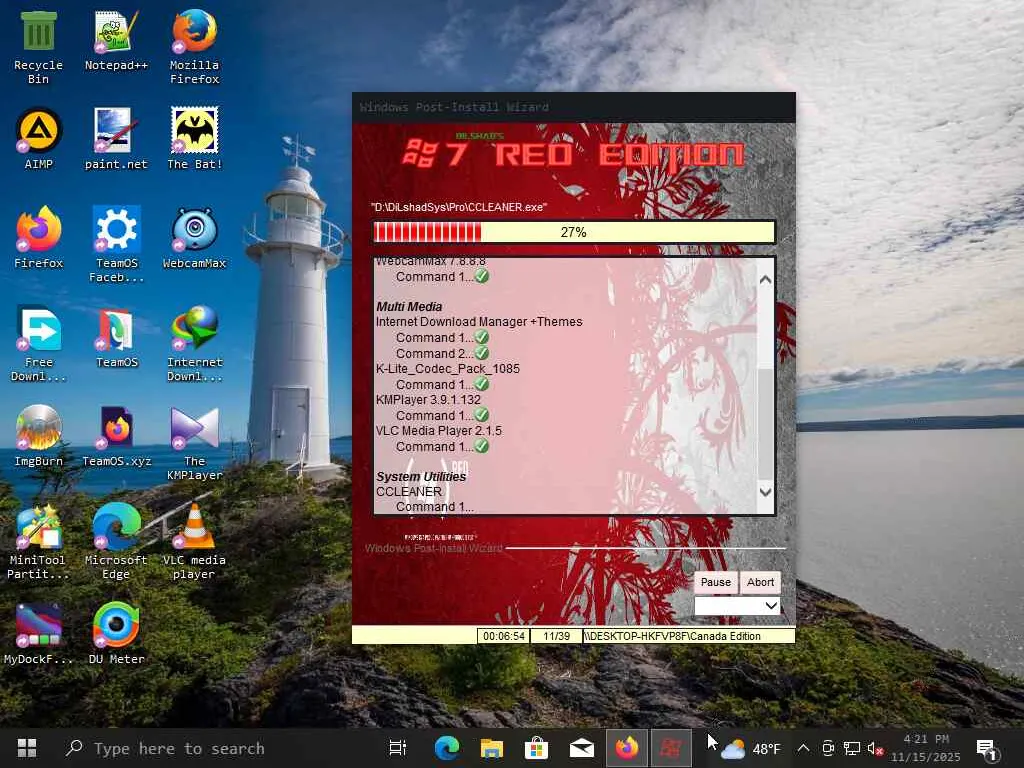Click the DESKTOP-HKFVP8F\Canada Edition status text
Viewport: 1024px width, 768px height.
(673, 636)
